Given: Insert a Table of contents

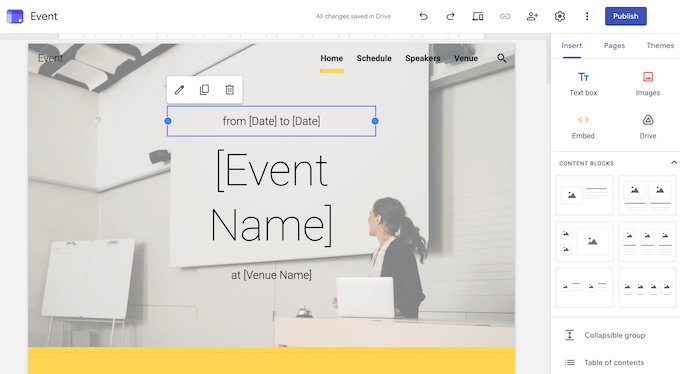Looking at the screenshot, I should [x=604, y=362].
